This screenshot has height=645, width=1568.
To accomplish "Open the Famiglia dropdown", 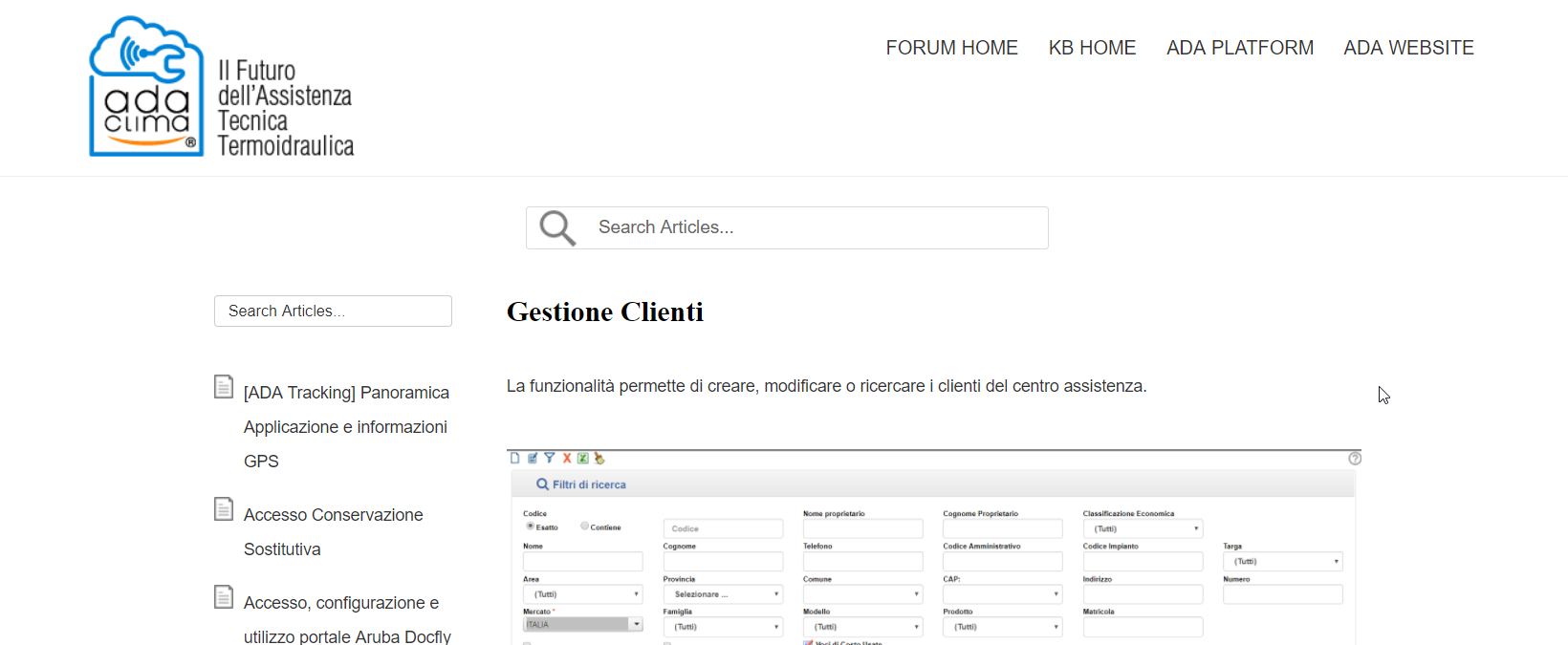I will pos(723,627).
